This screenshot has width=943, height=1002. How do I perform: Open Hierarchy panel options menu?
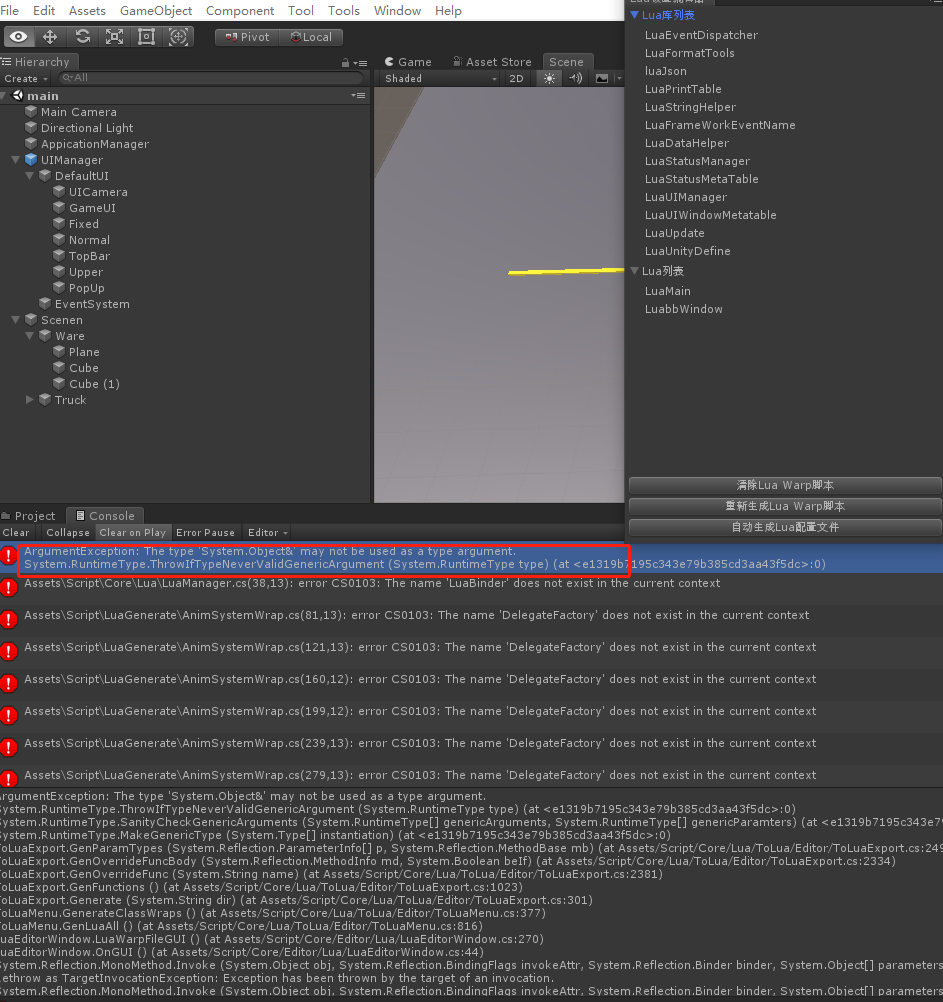(x=362, y=63)
